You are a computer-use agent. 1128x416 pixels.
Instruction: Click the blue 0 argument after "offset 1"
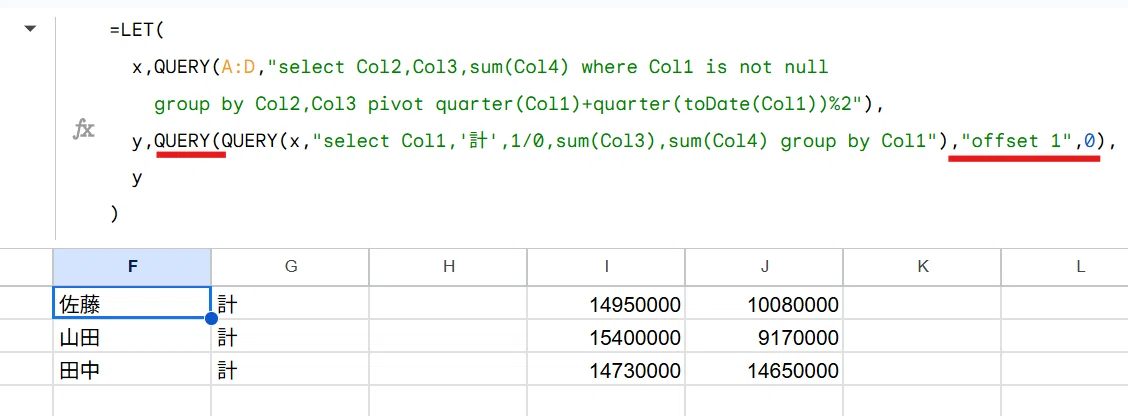1089,141
